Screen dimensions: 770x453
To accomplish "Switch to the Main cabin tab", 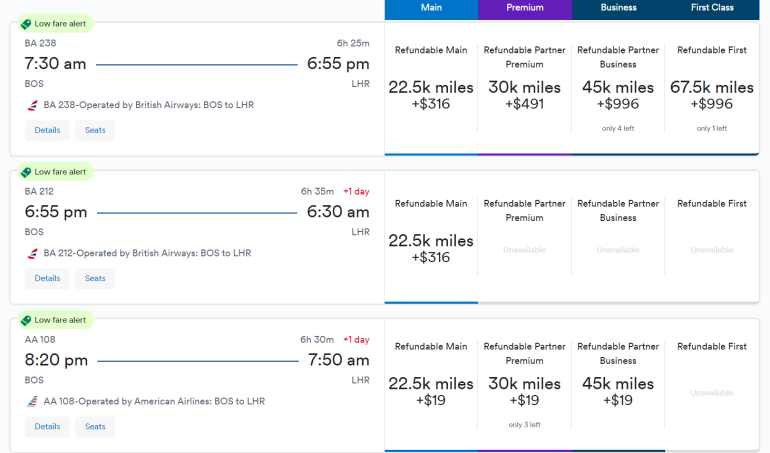I will coord(431,8).
